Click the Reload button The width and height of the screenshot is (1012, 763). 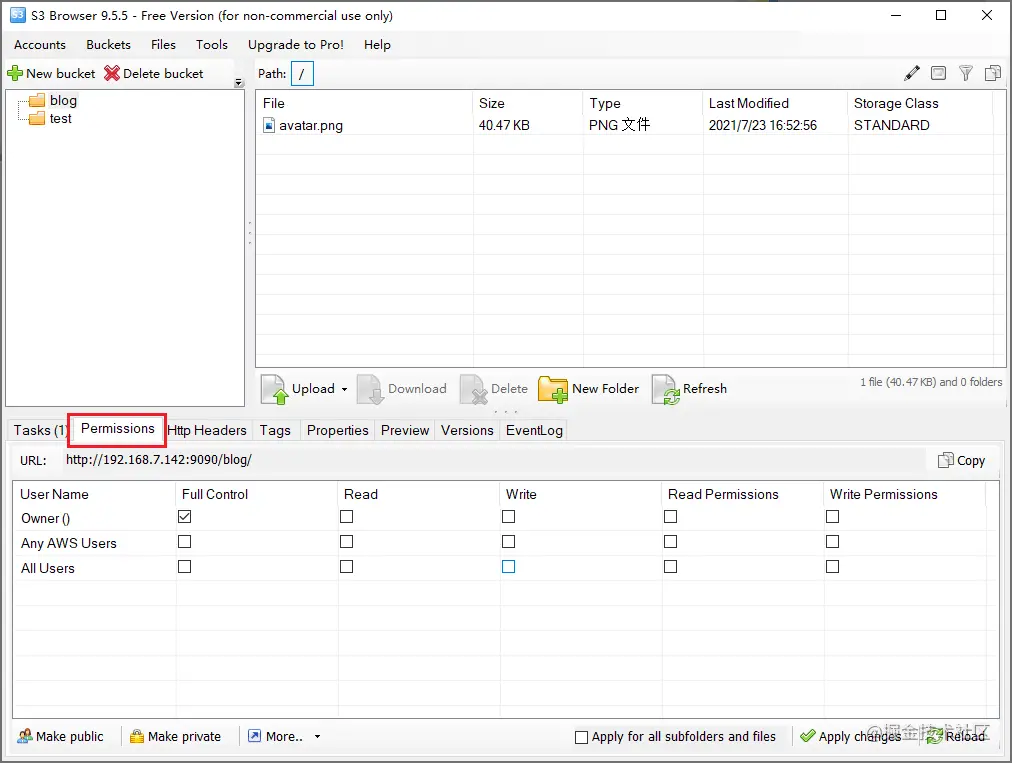point(956,737)
